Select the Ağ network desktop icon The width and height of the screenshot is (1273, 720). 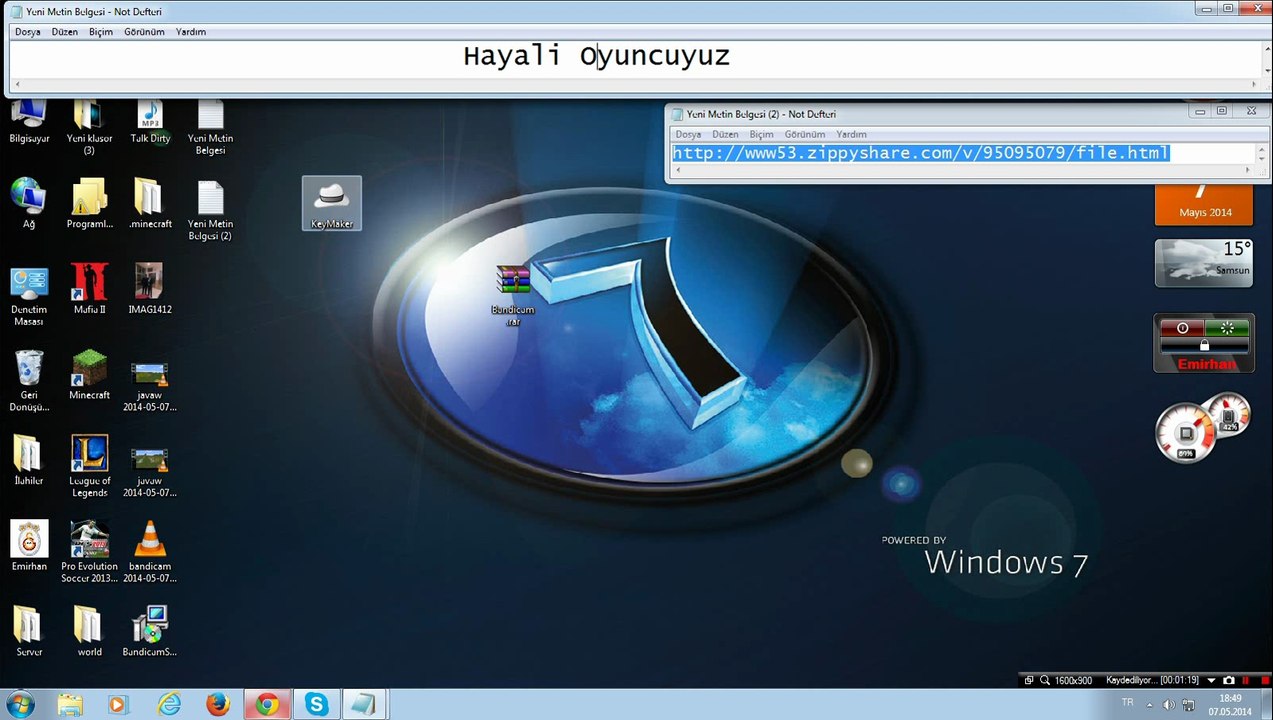click(x=29, y=204)
